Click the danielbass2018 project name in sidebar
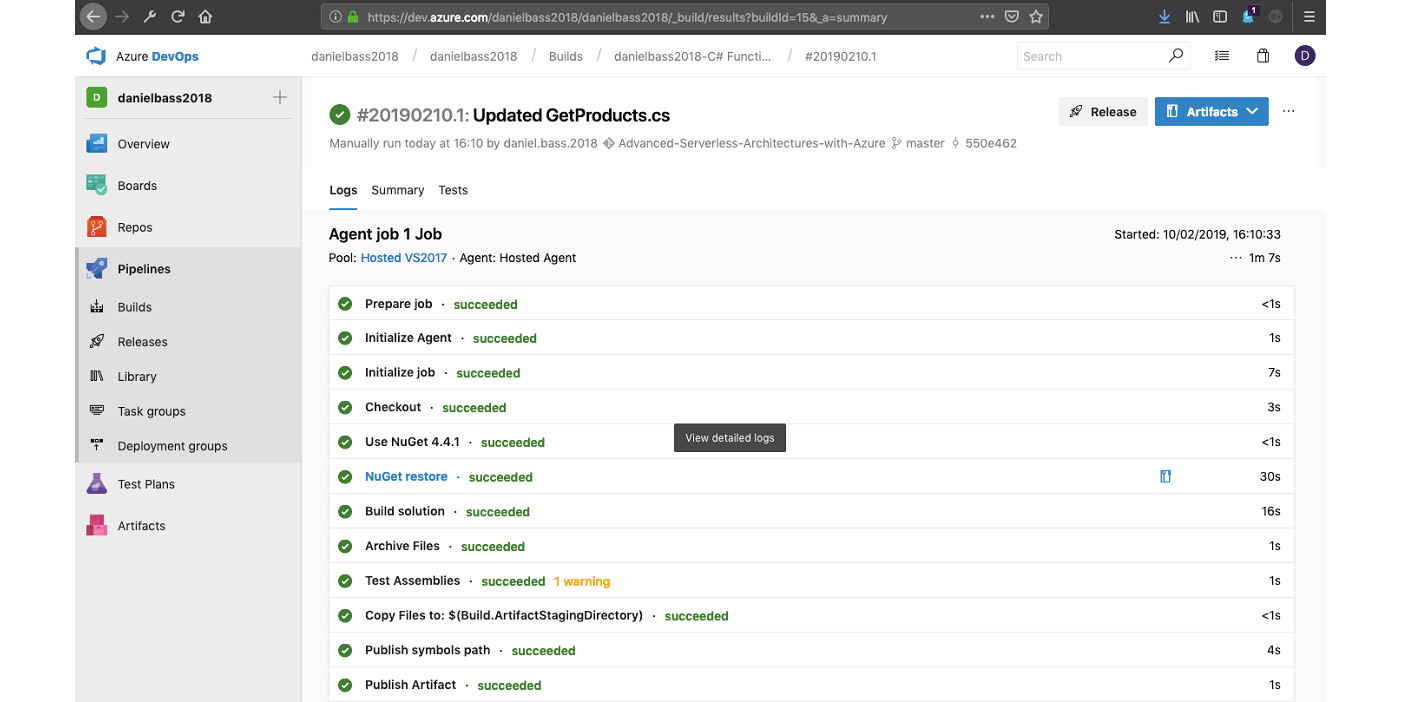The image size is (1401, 702). (x=165, y=98)
